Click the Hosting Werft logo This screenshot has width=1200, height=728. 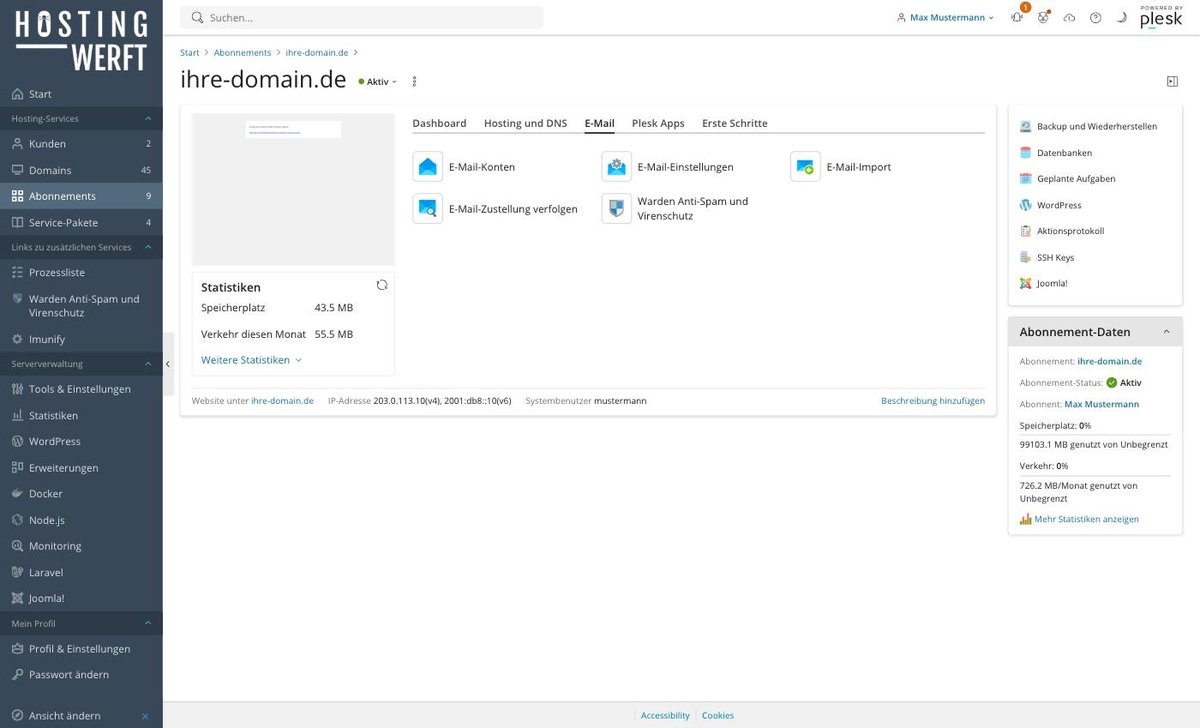(x=81, y=41)
